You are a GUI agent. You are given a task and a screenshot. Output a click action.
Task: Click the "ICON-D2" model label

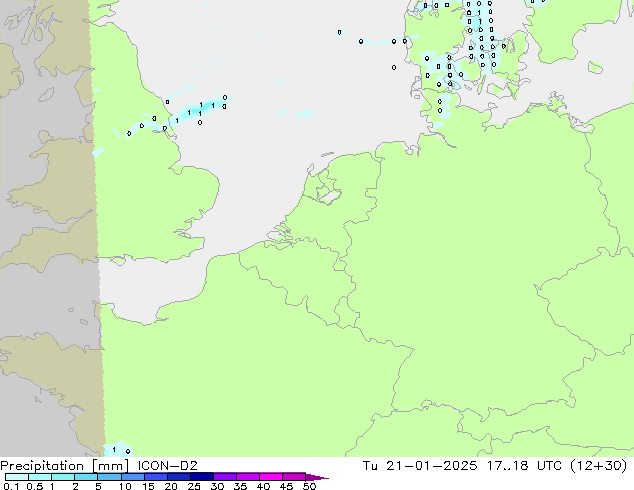[x=167, y=466]
